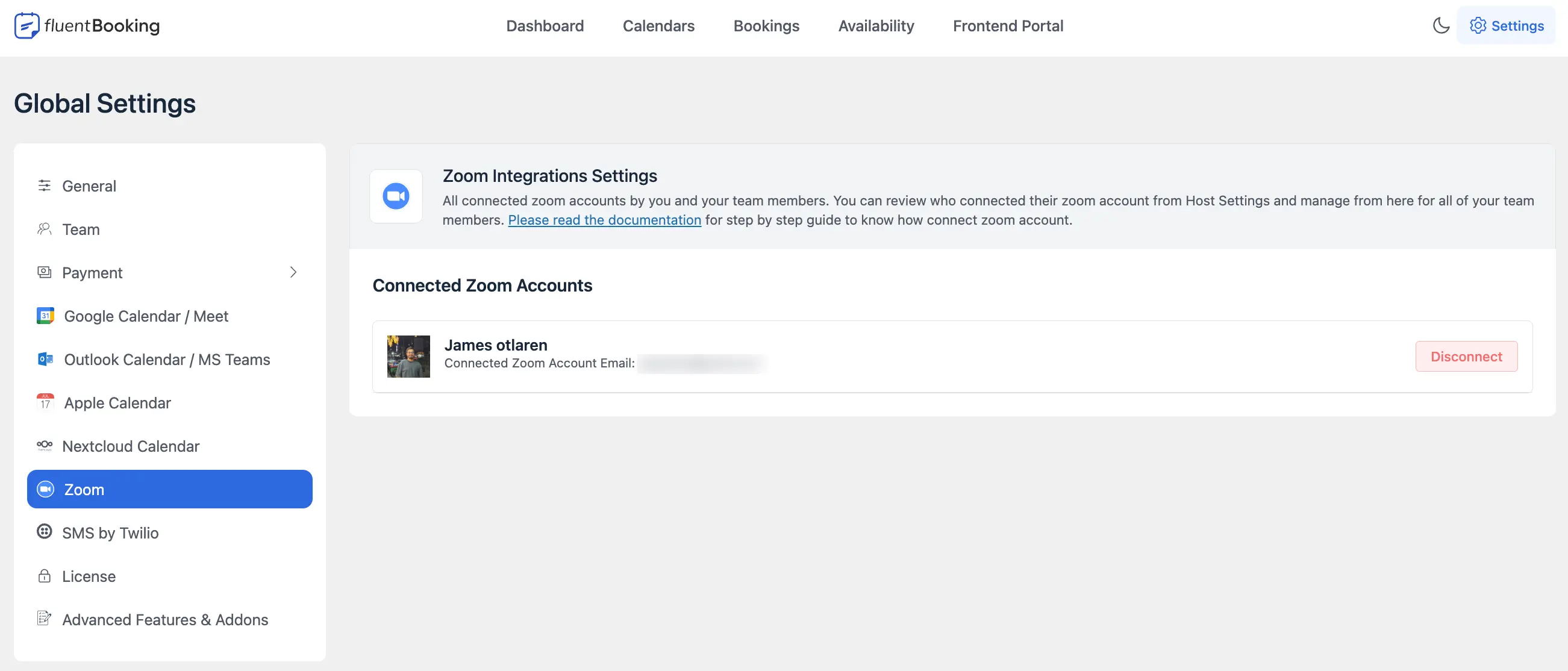This screenshot has width=1568, height=671.
Task: Click the Nextcloud Calendar icon
Action: pyautogui.click(x=45, y=446)
